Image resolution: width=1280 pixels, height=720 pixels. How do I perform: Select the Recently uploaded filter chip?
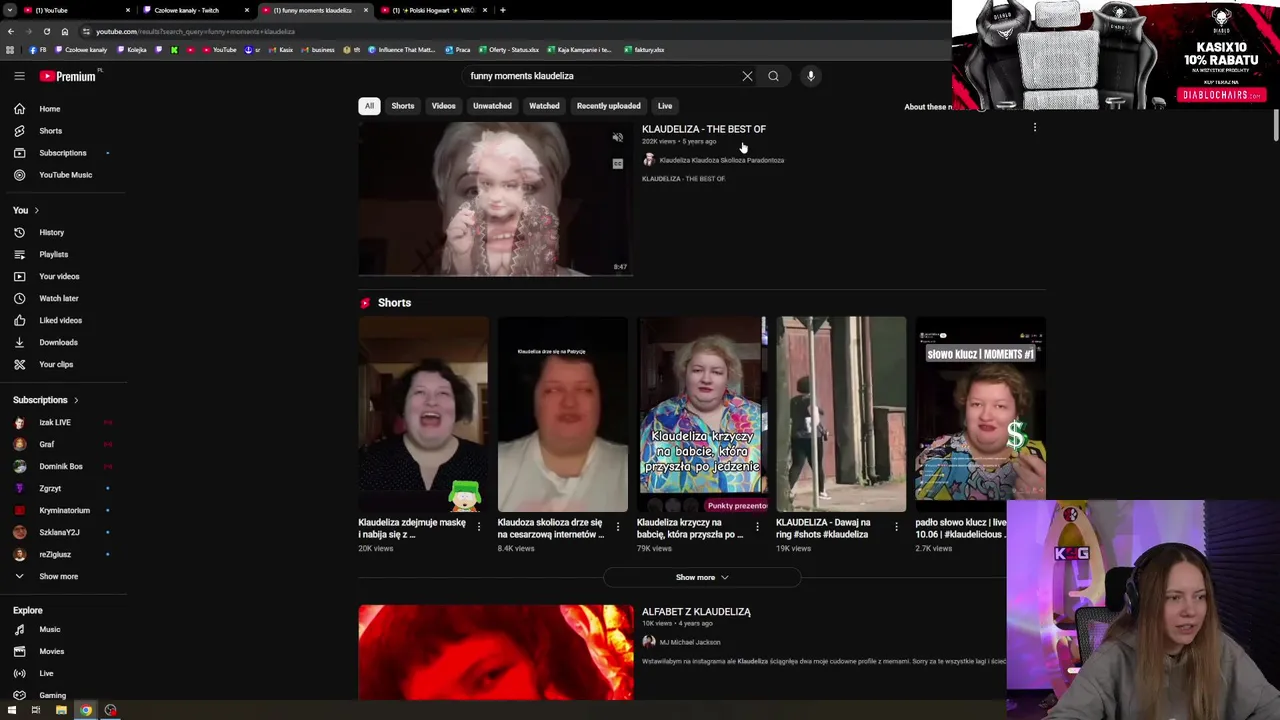pyautogui.click(x=608, y=106)
